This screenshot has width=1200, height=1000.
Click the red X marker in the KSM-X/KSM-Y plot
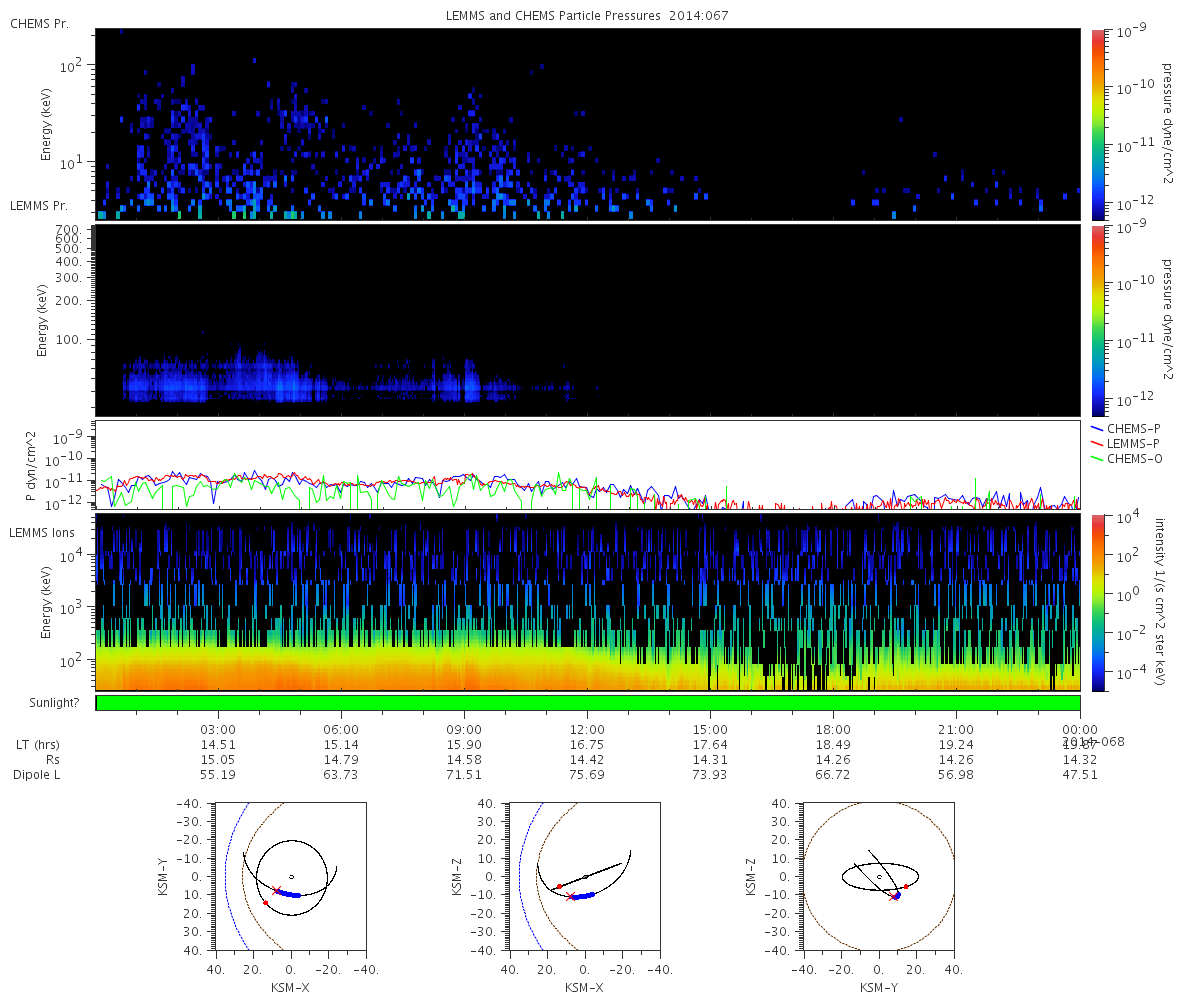(x=277, y=890)
